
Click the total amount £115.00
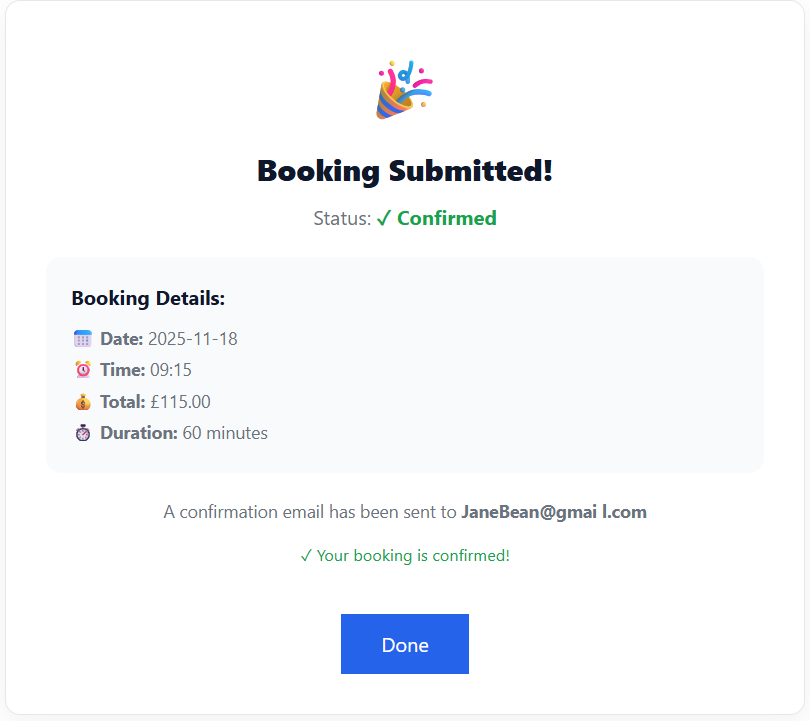[x=180, y=402]
